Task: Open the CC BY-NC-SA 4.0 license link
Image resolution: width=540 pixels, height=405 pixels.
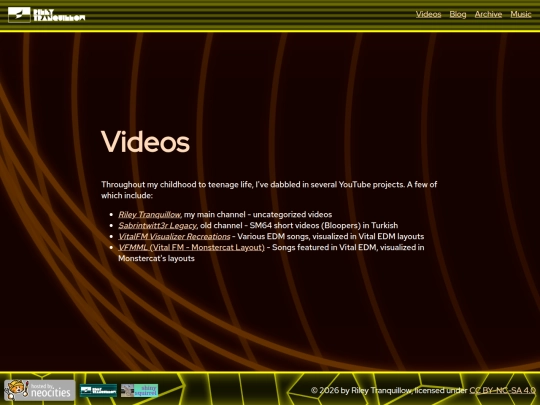Action: (502, 391)
